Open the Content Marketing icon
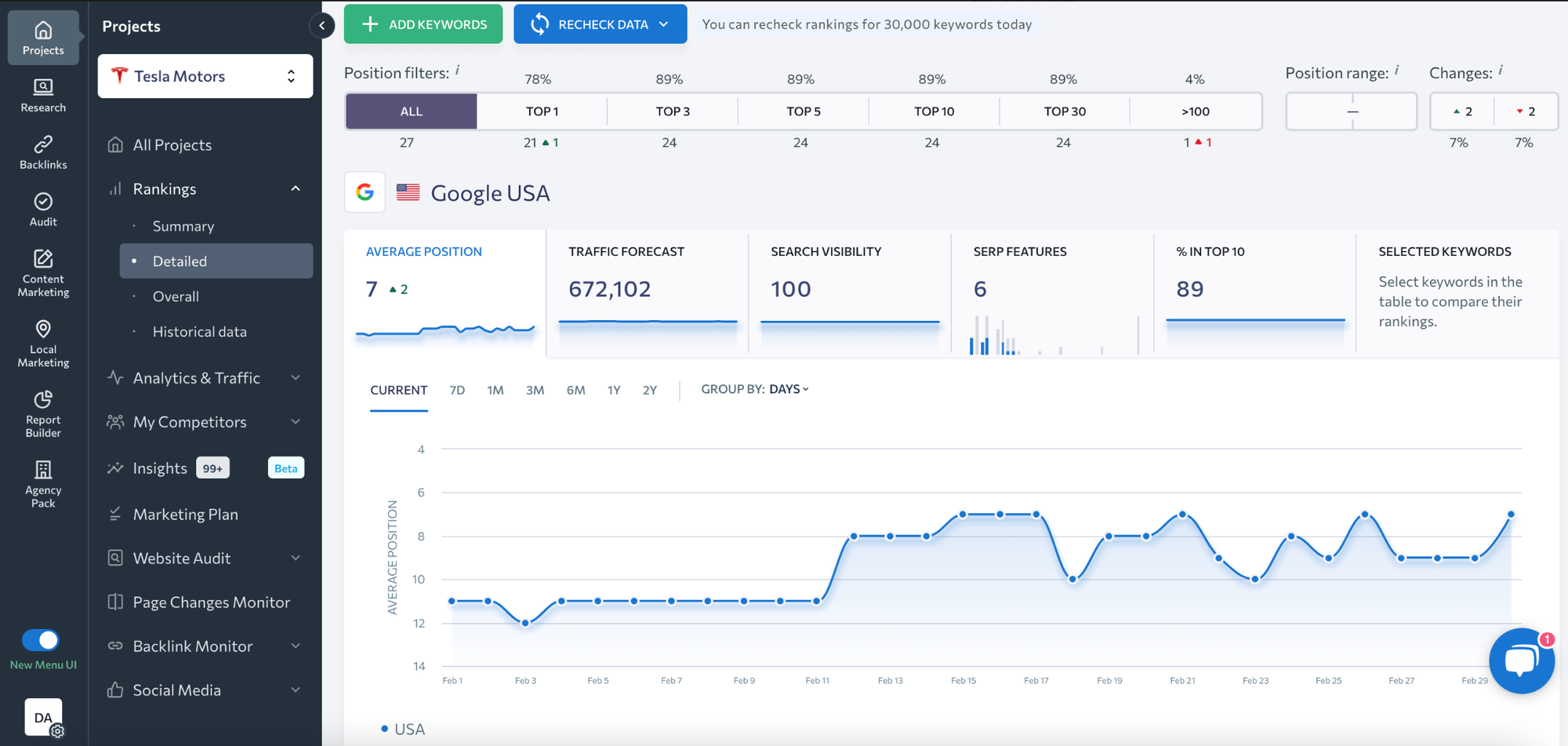 tap(43, 259)
